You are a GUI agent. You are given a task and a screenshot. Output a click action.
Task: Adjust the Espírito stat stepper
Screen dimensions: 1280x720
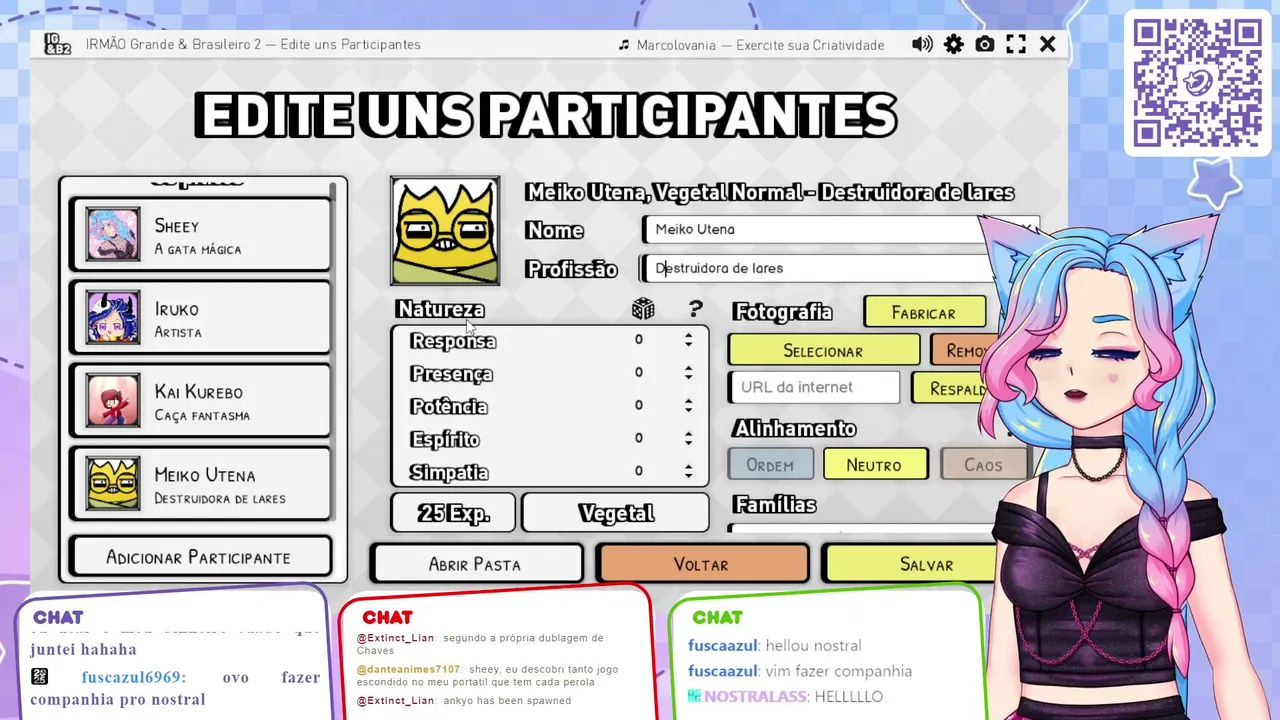[688, 439]
